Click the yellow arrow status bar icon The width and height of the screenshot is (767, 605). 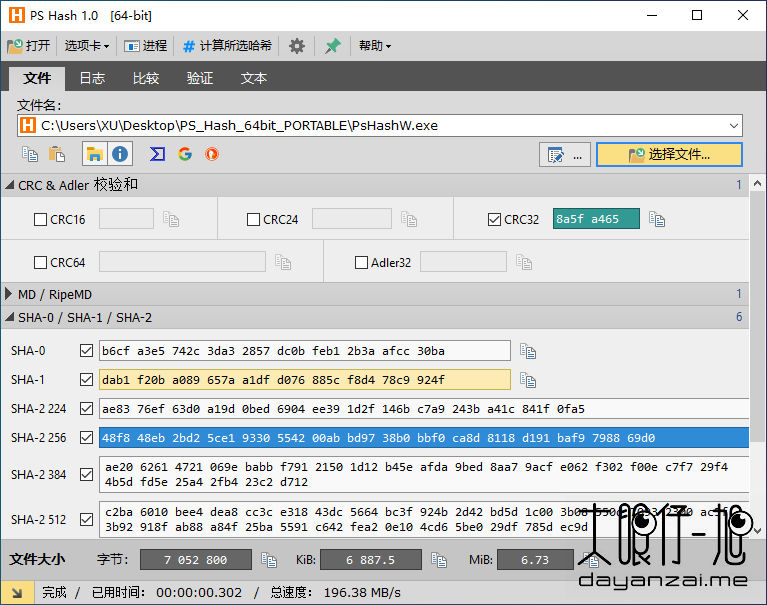[17, 593]
